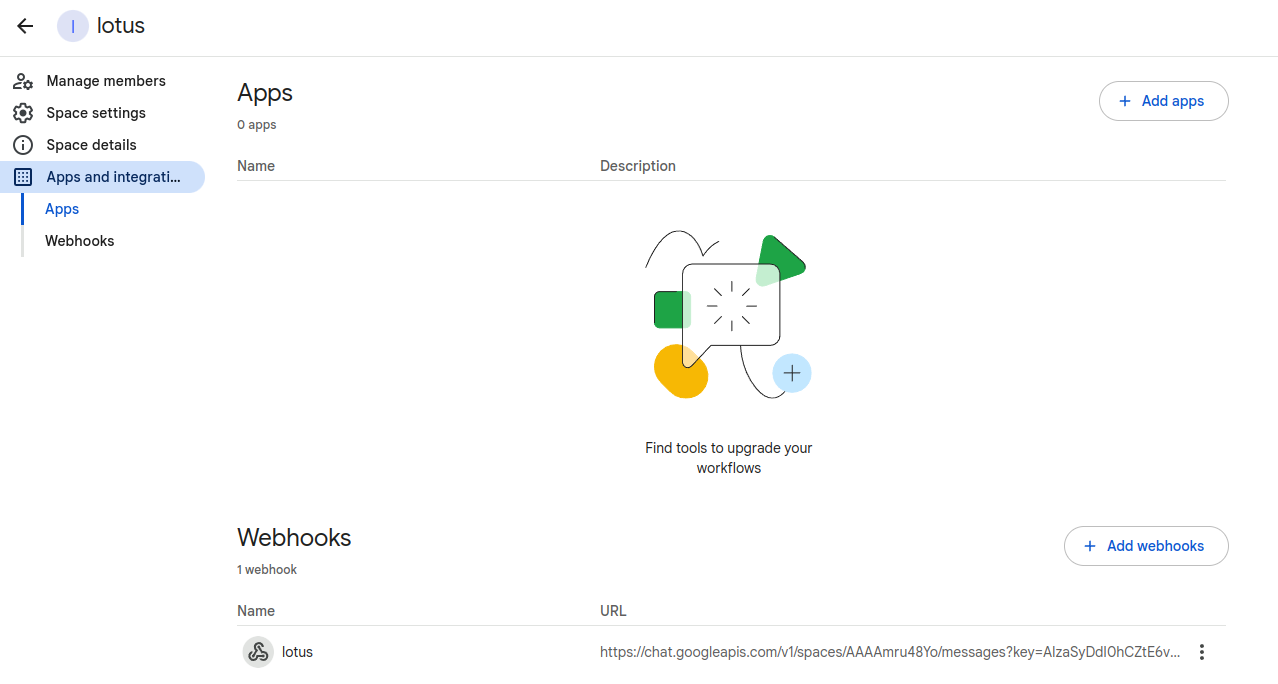Select Apps and integrations menu item
This screenshot has width=1278, height=684.
click(113, 177)
